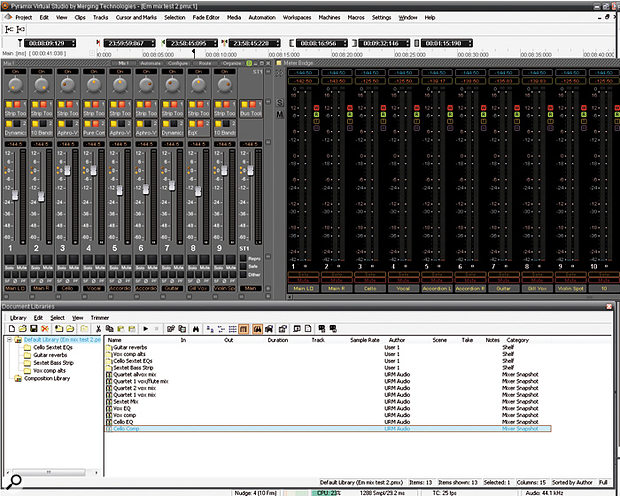Mute mixer channel 9
The image size is (620, 496).
[x=231, y=260]
